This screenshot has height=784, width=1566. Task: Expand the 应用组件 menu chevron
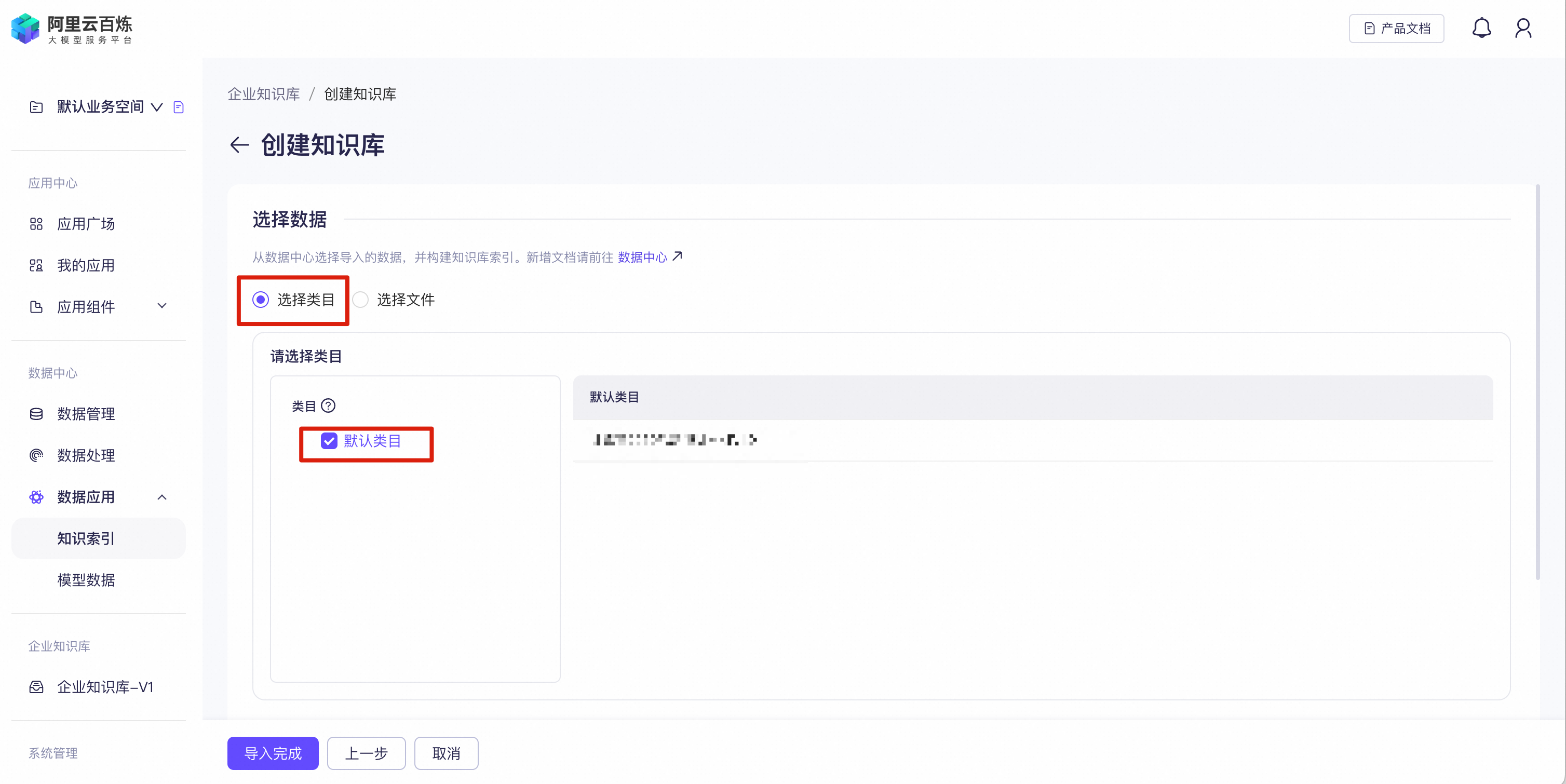coord(163,306)
